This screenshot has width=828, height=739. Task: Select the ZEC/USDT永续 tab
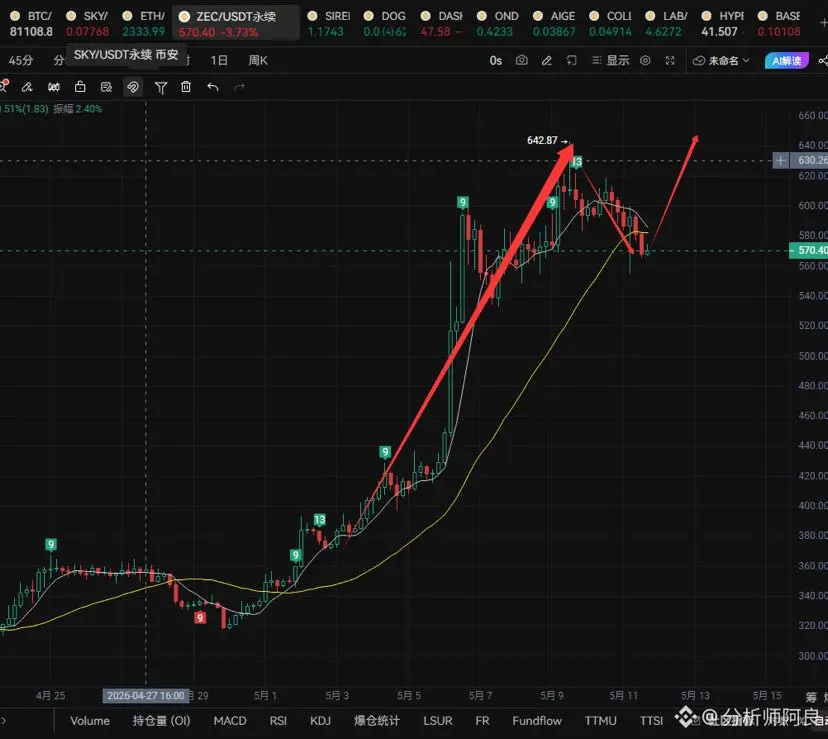[x=236, y=24]
